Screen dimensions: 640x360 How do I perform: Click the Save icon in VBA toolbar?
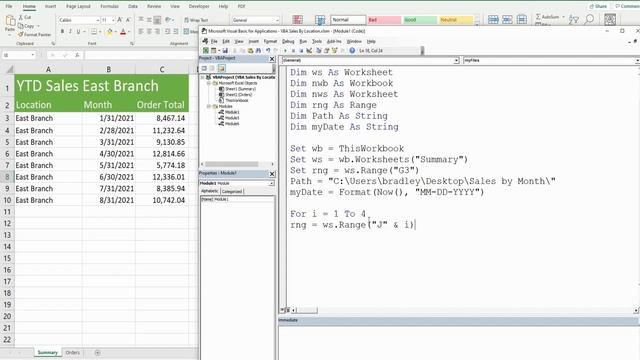[x=225, y=51]
